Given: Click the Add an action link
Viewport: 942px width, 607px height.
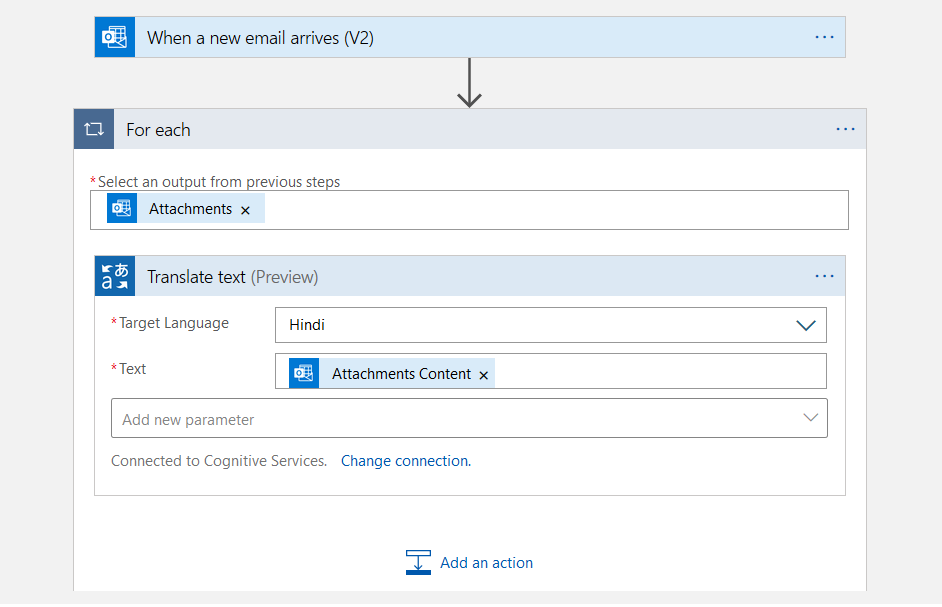Looking at the screenshot, I should click(x=486, y=563).
